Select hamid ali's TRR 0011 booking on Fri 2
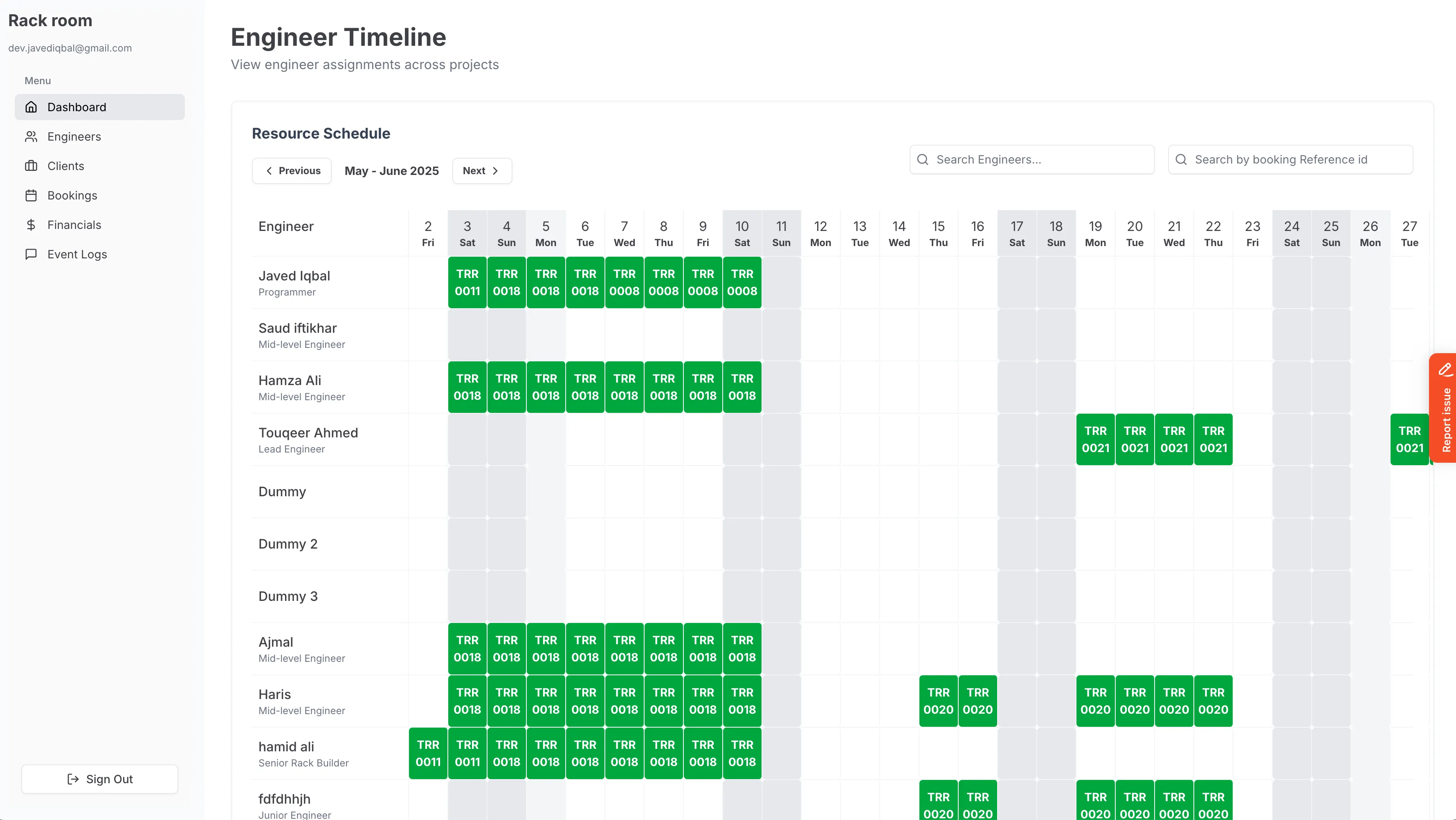Screen dimensions: 1456x820 (x=428, y=753)
